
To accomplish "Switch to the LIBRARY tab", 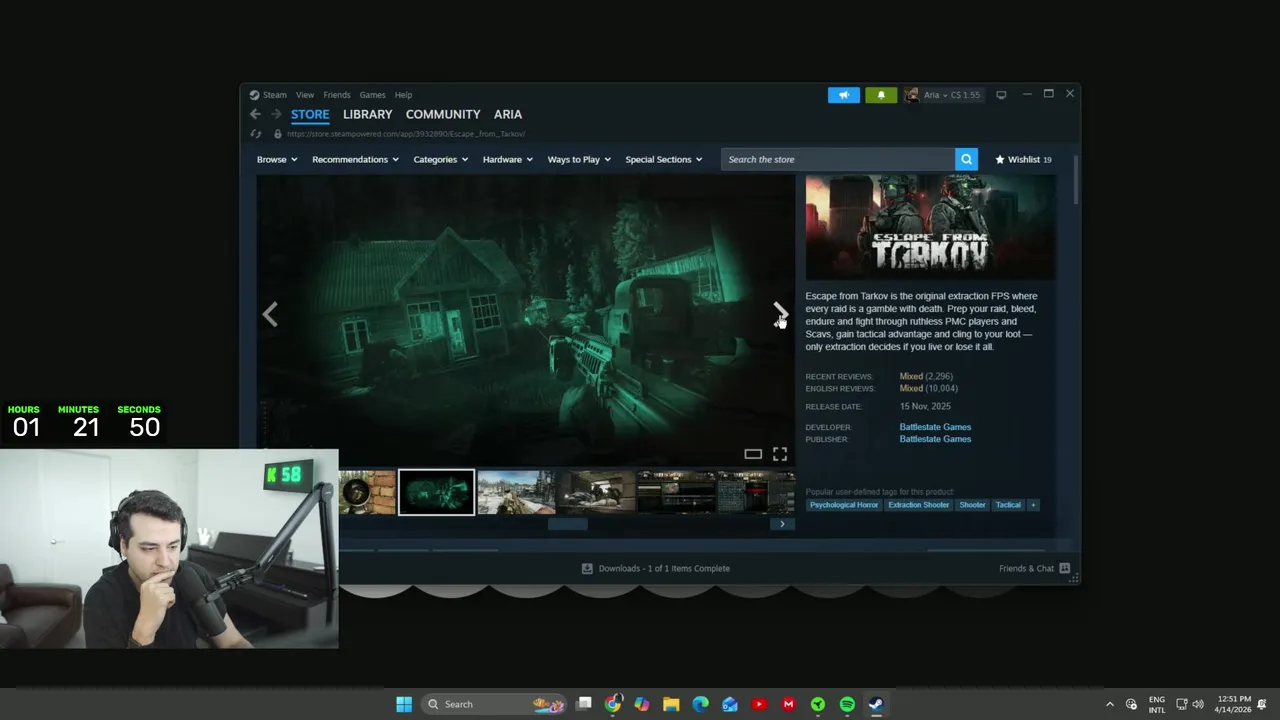I will 367,114.
